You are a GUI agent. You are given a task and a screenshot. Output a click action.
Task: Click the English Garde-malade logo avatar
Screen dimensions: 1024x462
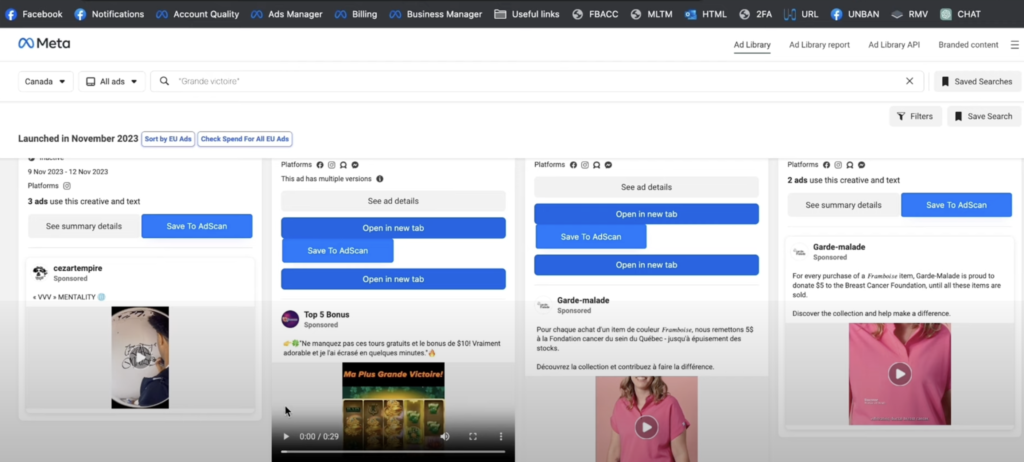[799, 252]
